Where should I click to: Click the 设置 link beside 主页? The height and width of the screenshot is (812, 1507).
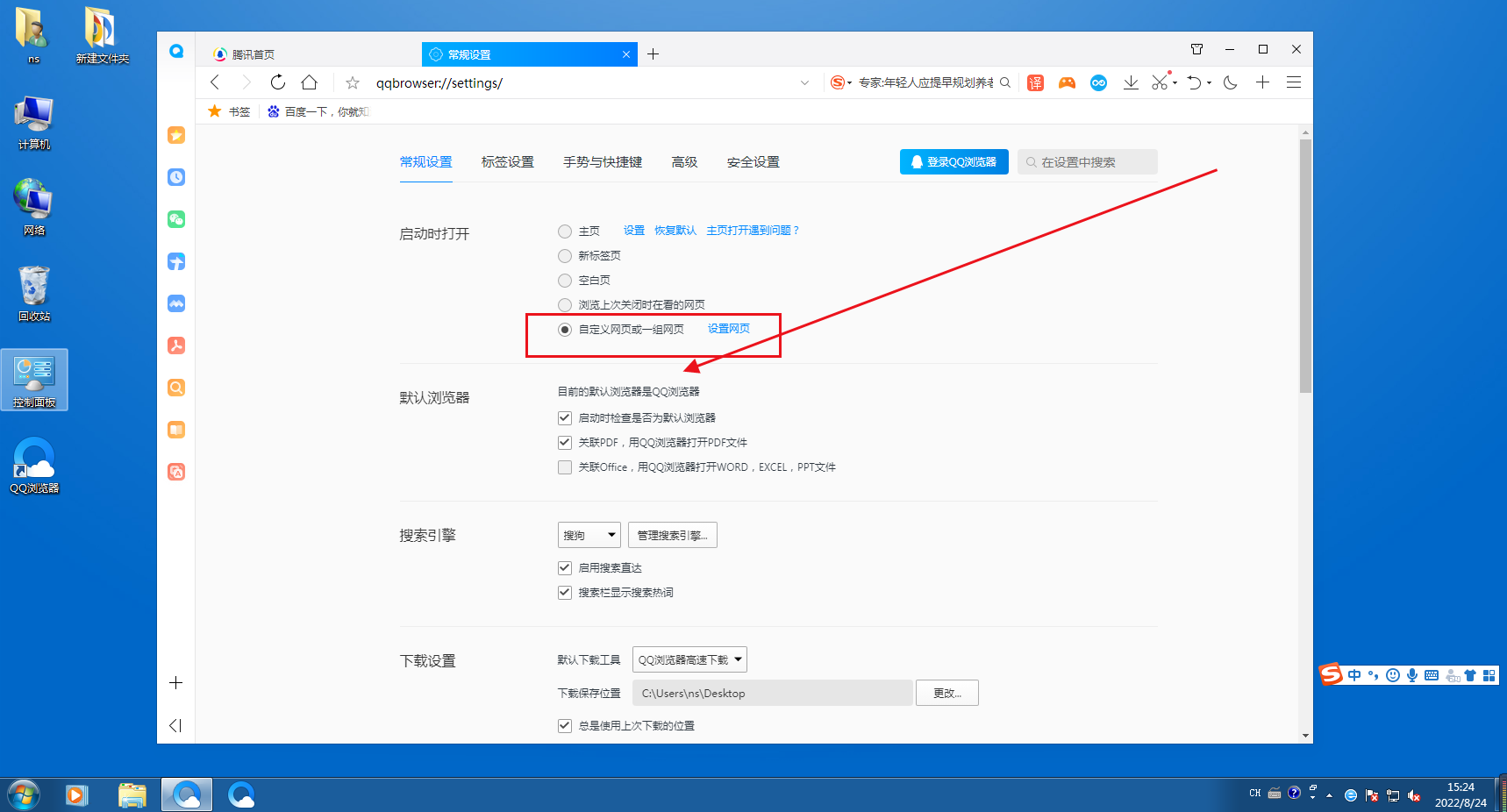point(634,231)
